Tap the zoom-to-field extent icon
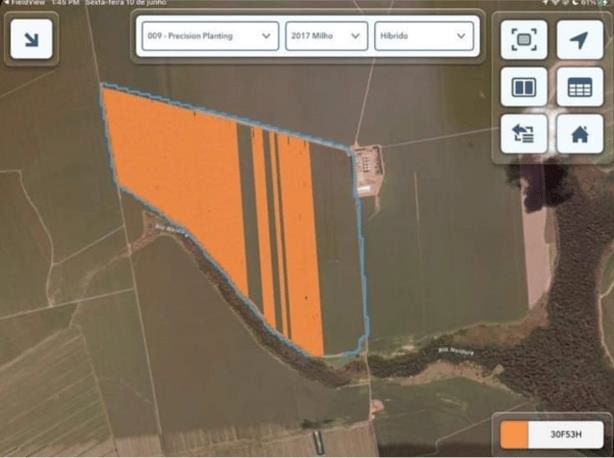 click(524, 40)
